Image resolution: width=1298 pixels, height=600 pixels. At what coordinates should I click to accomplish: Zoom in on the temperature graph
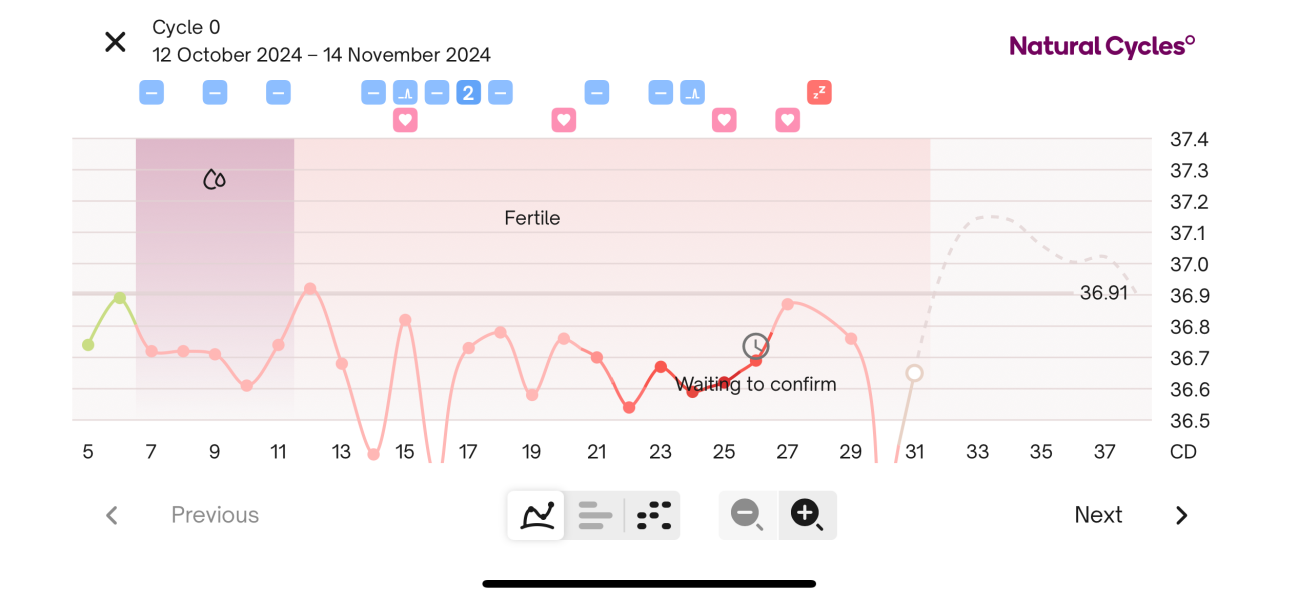point(807,515)
